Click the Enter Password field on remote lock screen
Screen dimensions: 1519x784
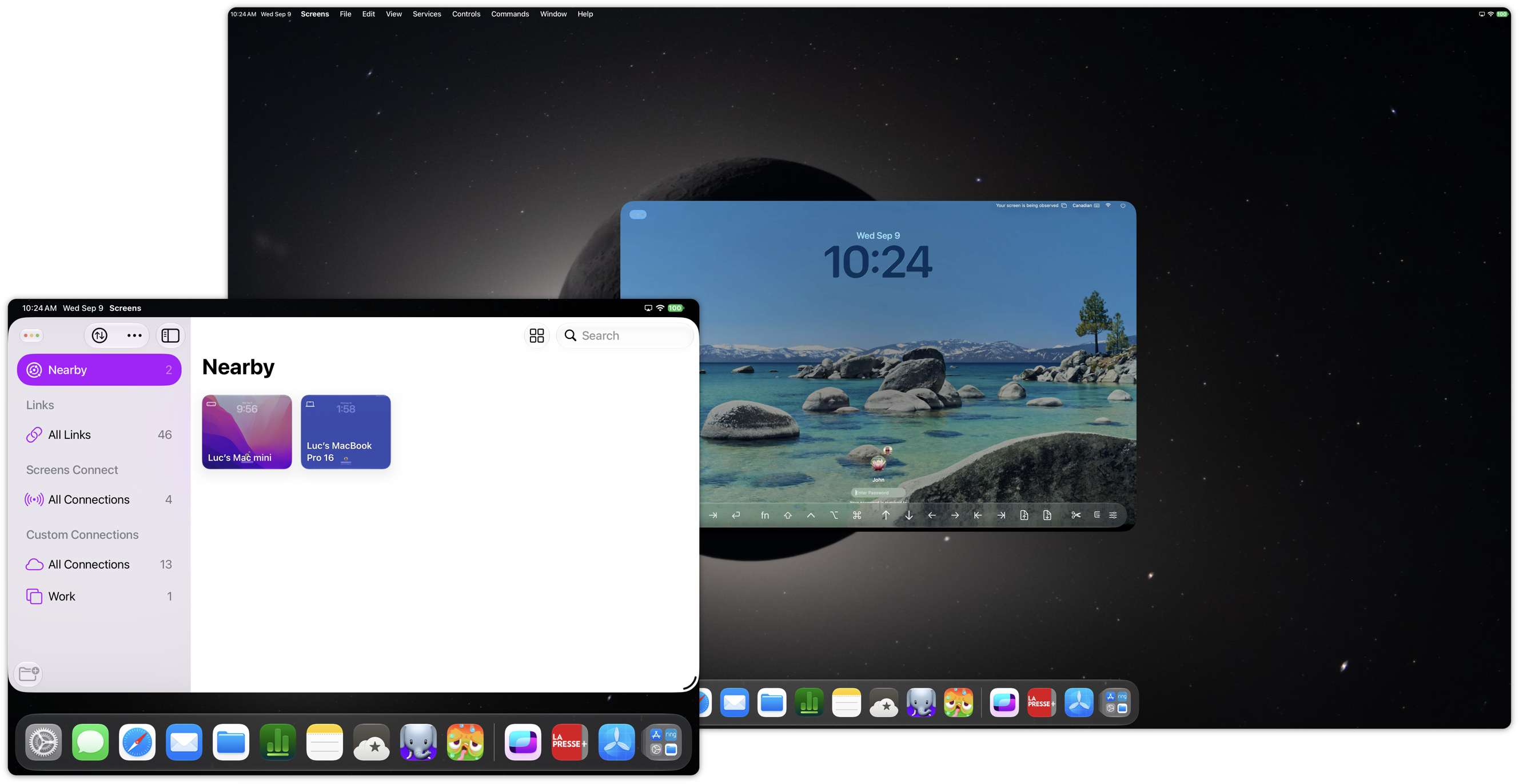[x=879, y=493]
